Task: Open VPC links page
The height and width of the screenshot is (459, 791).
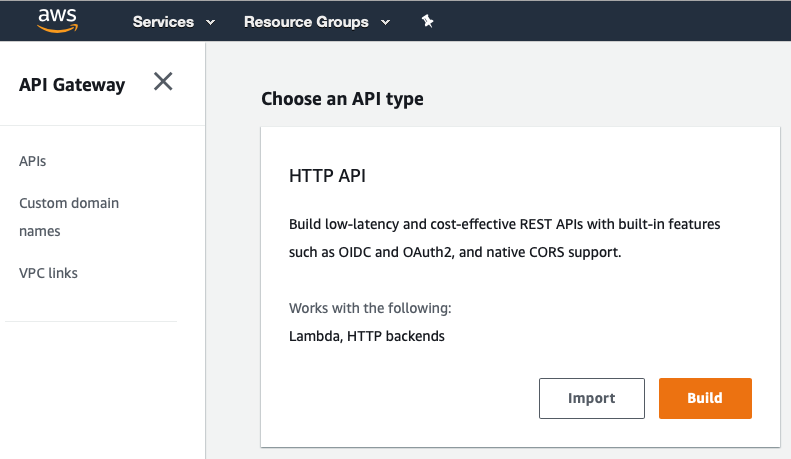Action: [x=48, y=273]
